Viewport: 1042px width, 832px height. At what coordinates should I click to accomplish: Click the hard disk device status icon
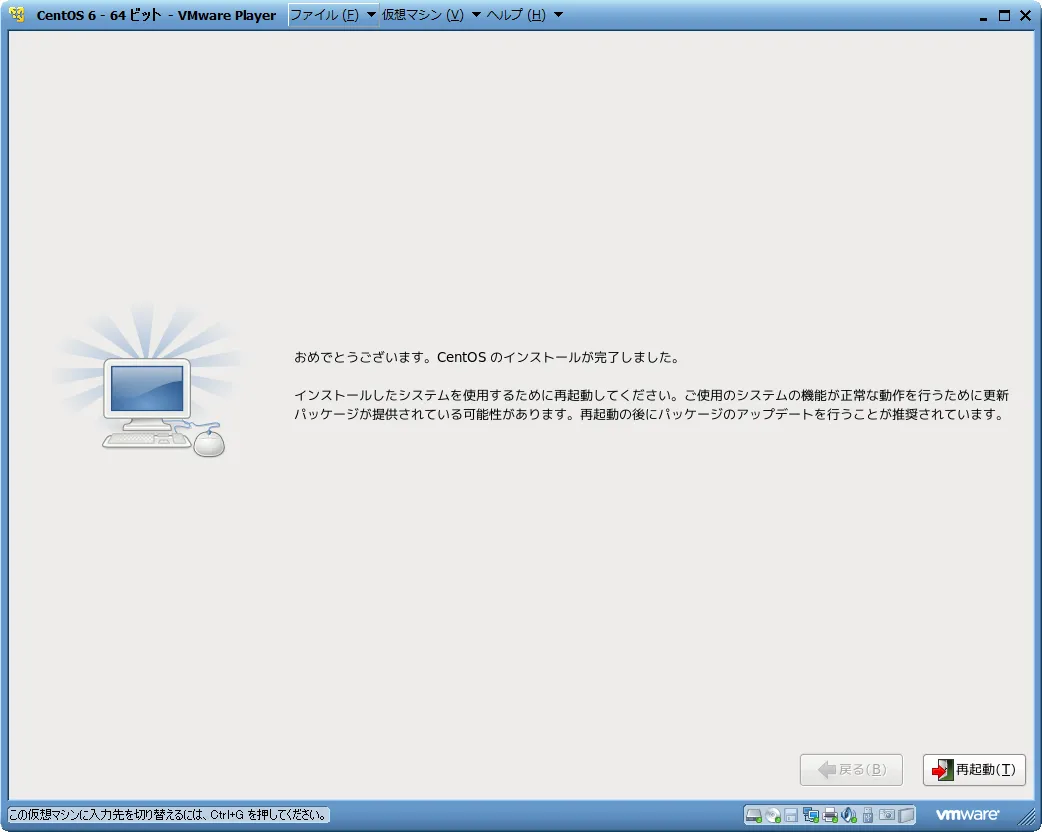pos(752,814)
